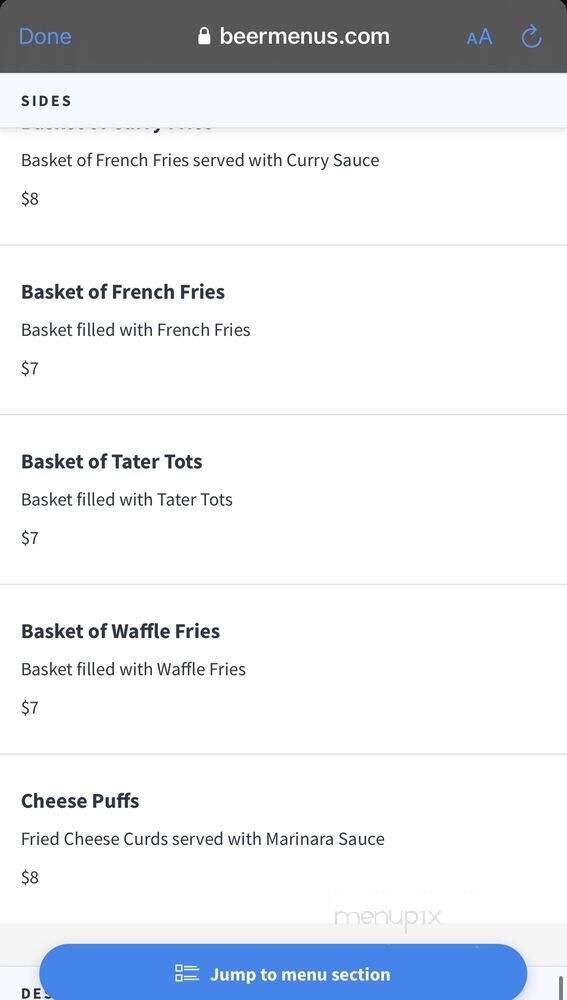Click the list icon on the Jump button
The width and height of the screenshot is (567, 1000).
pyautogui.click(x=187, y=974)
